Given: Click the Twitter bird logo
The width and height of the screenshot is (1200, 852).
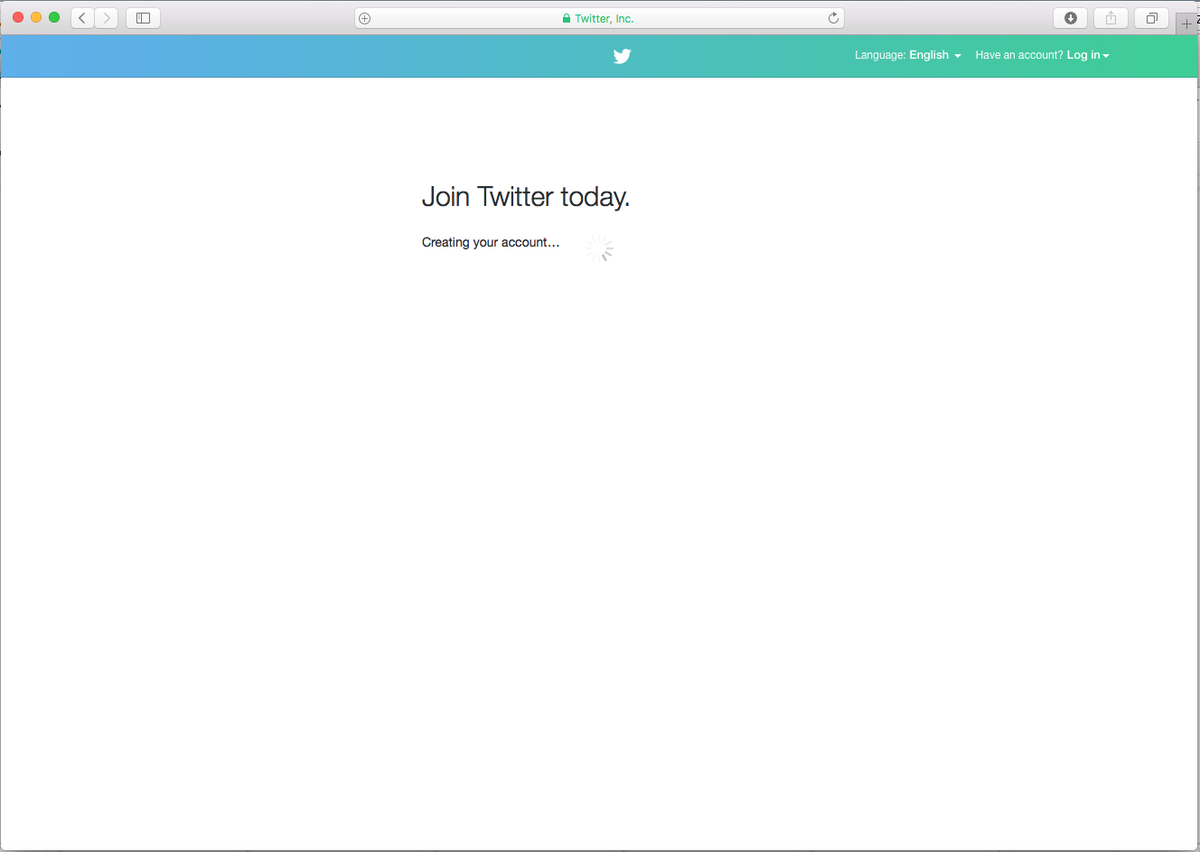Looking at the screenshot, I should click(622, 56).
